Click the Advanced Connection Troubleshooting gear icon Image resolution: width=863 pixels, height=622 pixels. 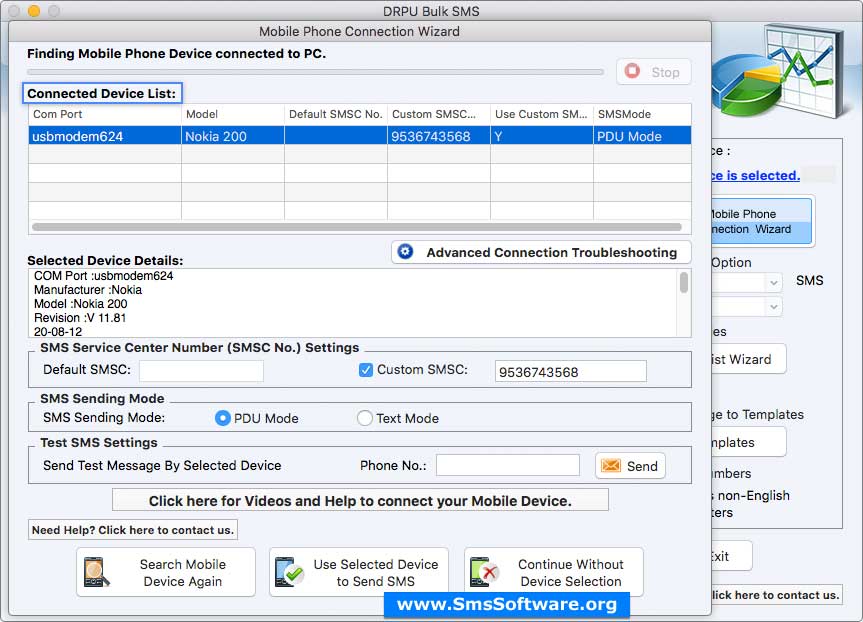coord(406,252)
